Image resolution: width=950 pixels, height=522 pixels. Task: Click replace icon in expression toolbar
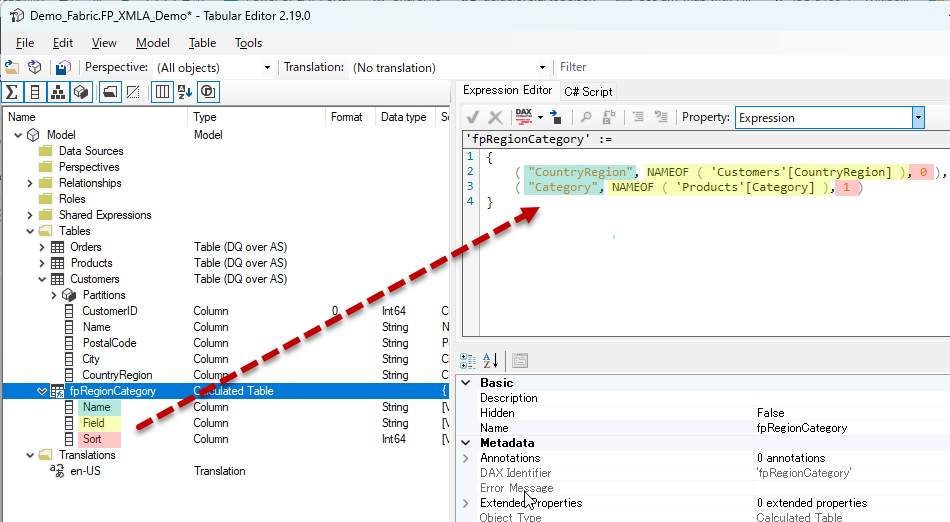[x=609, y=117]
